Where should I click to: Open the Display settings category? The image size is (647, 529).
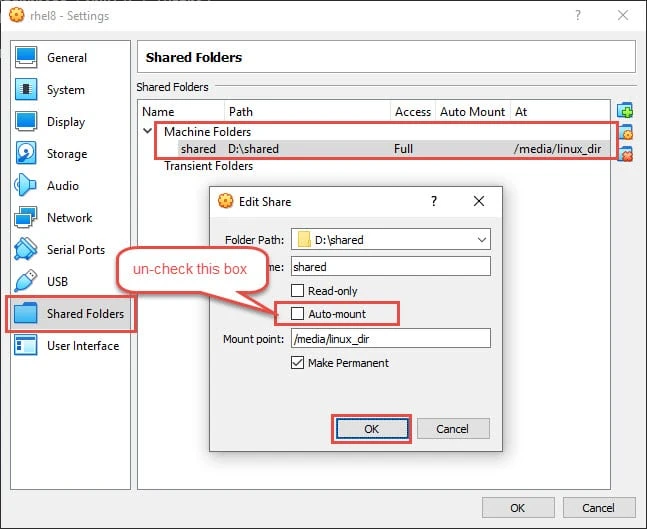click(x=70, y=121)
